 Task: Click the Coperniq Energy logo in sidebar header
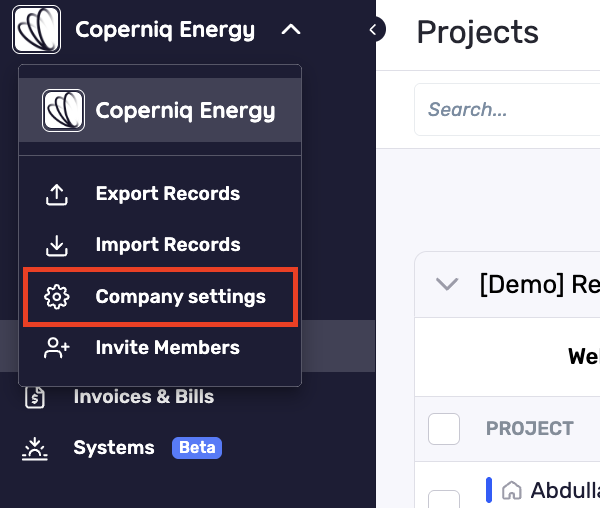click(36, 29)
